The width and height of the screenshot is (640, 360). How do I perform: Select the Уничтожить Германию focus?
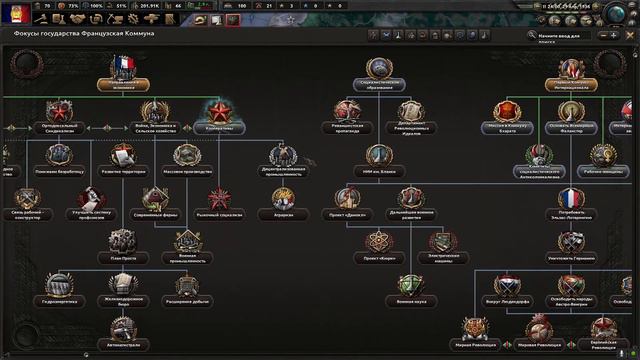571,248
